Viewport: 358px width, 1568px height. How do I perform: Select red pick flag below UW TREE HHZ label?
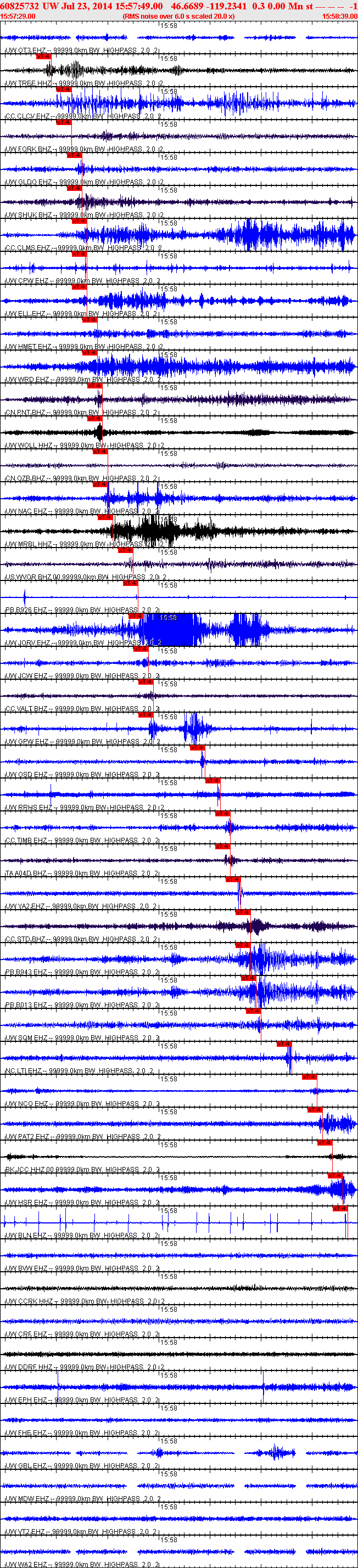pyautogui.click(x=63, y=89)
